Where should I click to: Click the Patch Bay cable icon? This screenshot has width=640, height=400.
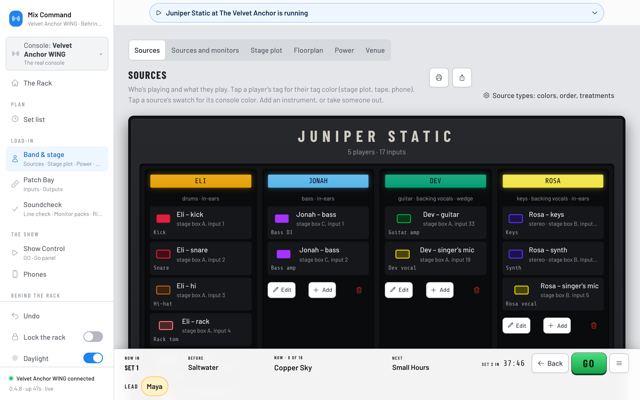15,184
